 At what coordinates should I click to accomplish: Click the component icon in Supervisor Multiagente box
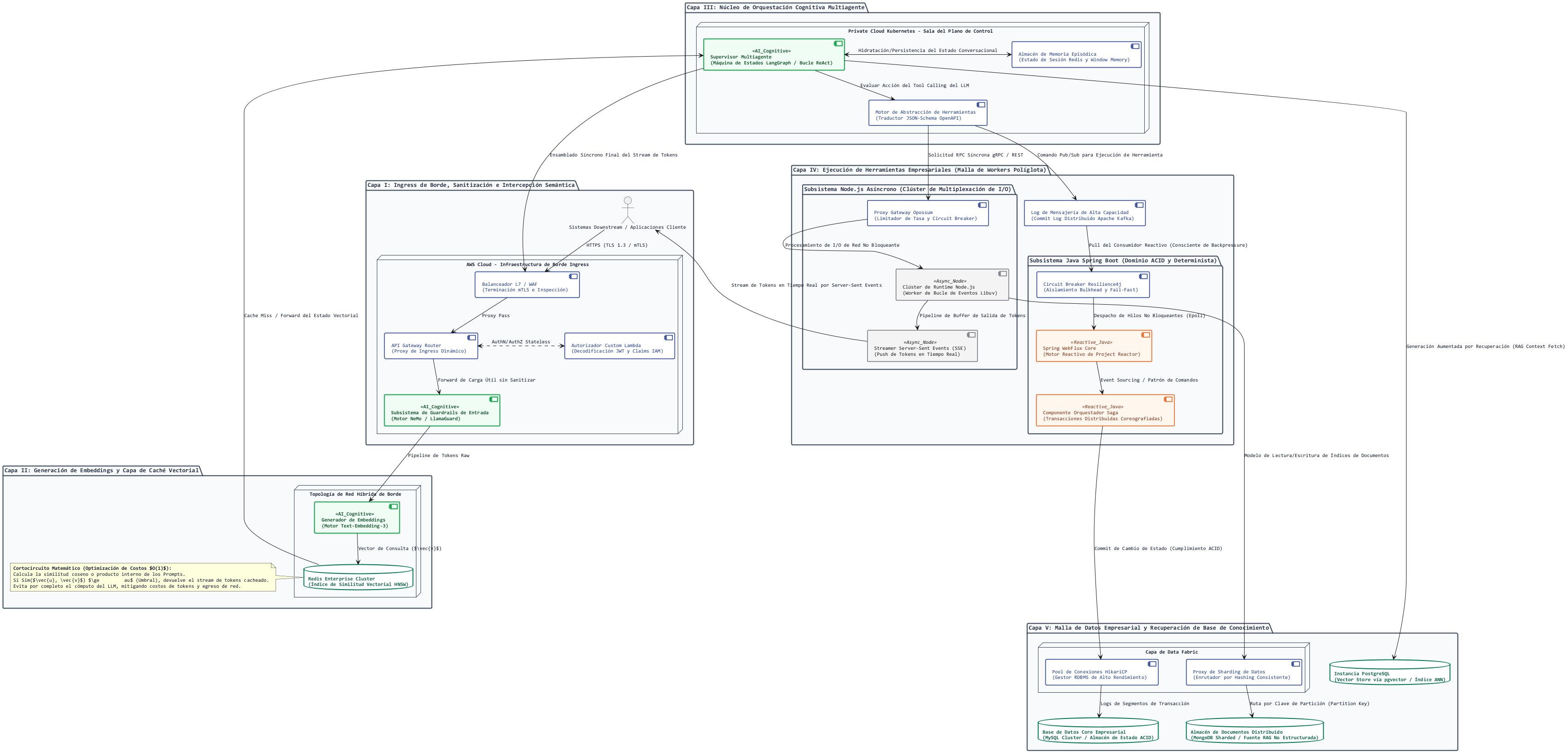tap(838, 44)
